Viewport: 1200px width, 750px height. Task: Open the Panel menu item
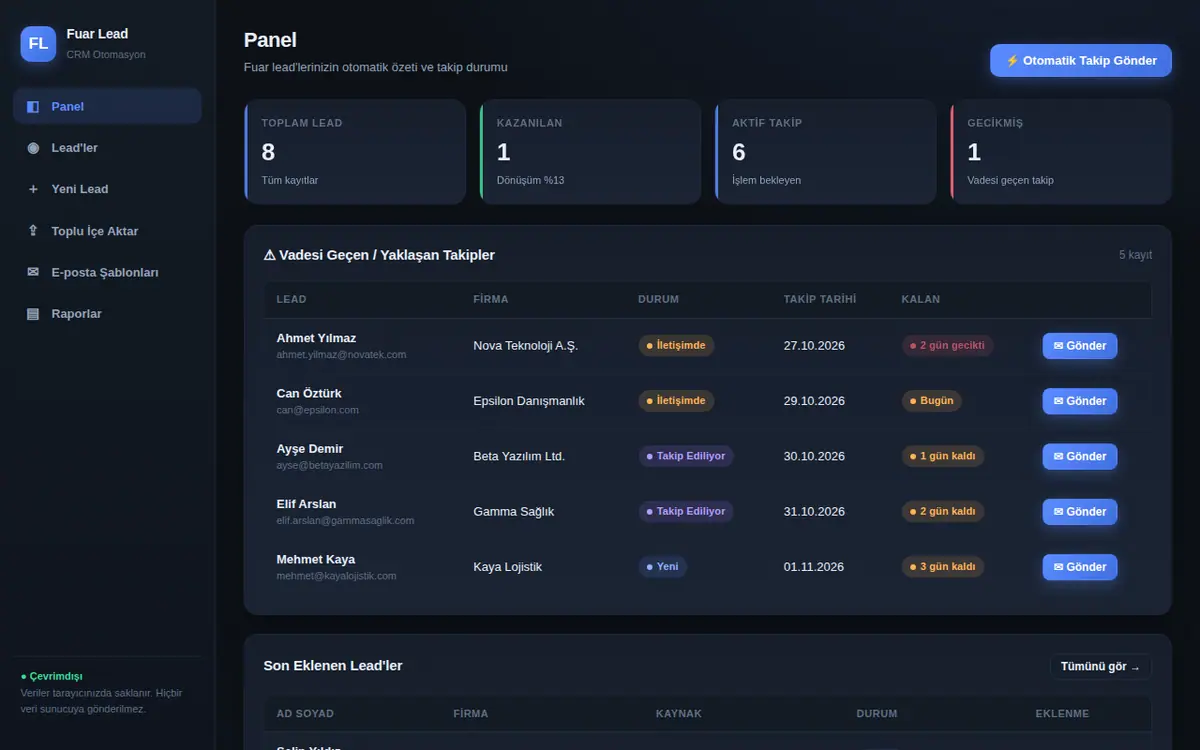click(108, 106)
